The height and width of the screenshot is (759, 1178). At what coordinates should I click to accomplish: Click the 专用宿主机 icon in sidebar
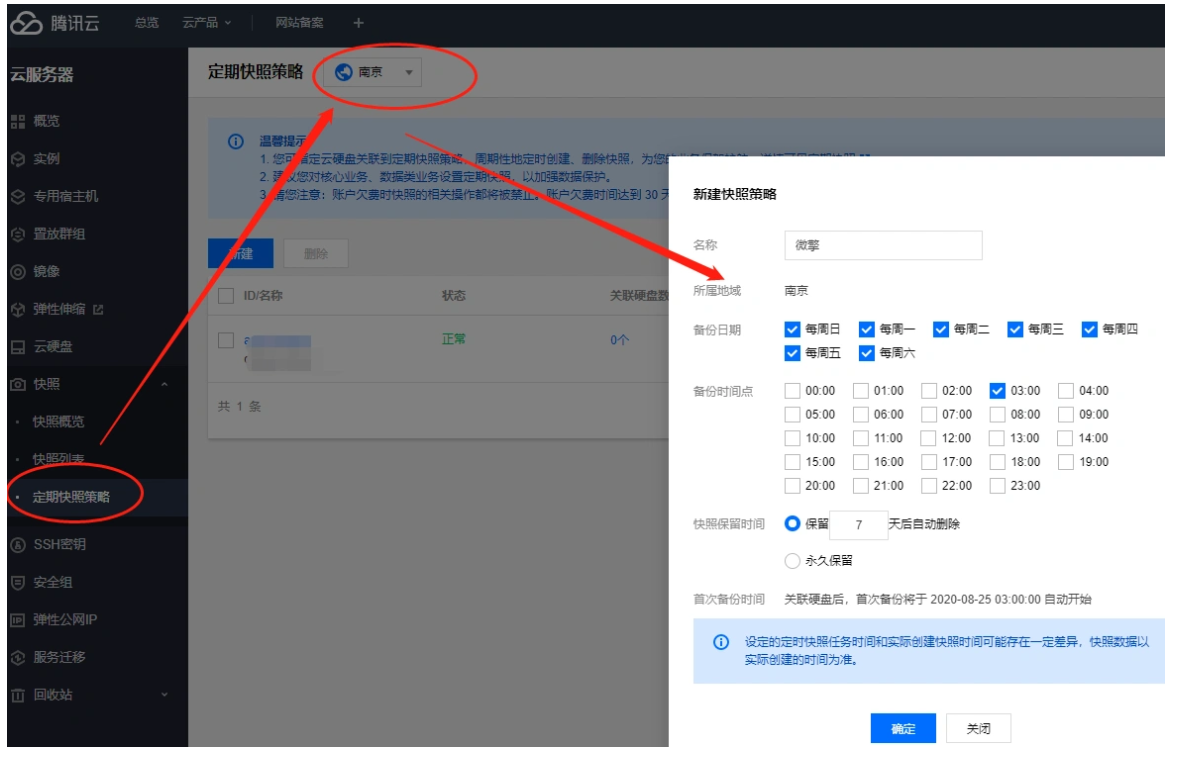pos(18,197)
